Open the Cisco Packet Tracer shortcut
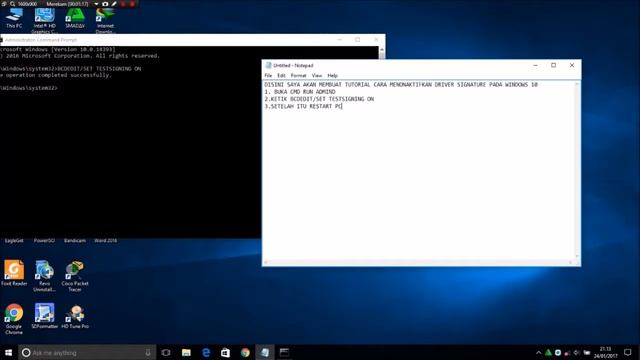Image resolution: width=640 pixels, height=360 pixels. (75, 276)
